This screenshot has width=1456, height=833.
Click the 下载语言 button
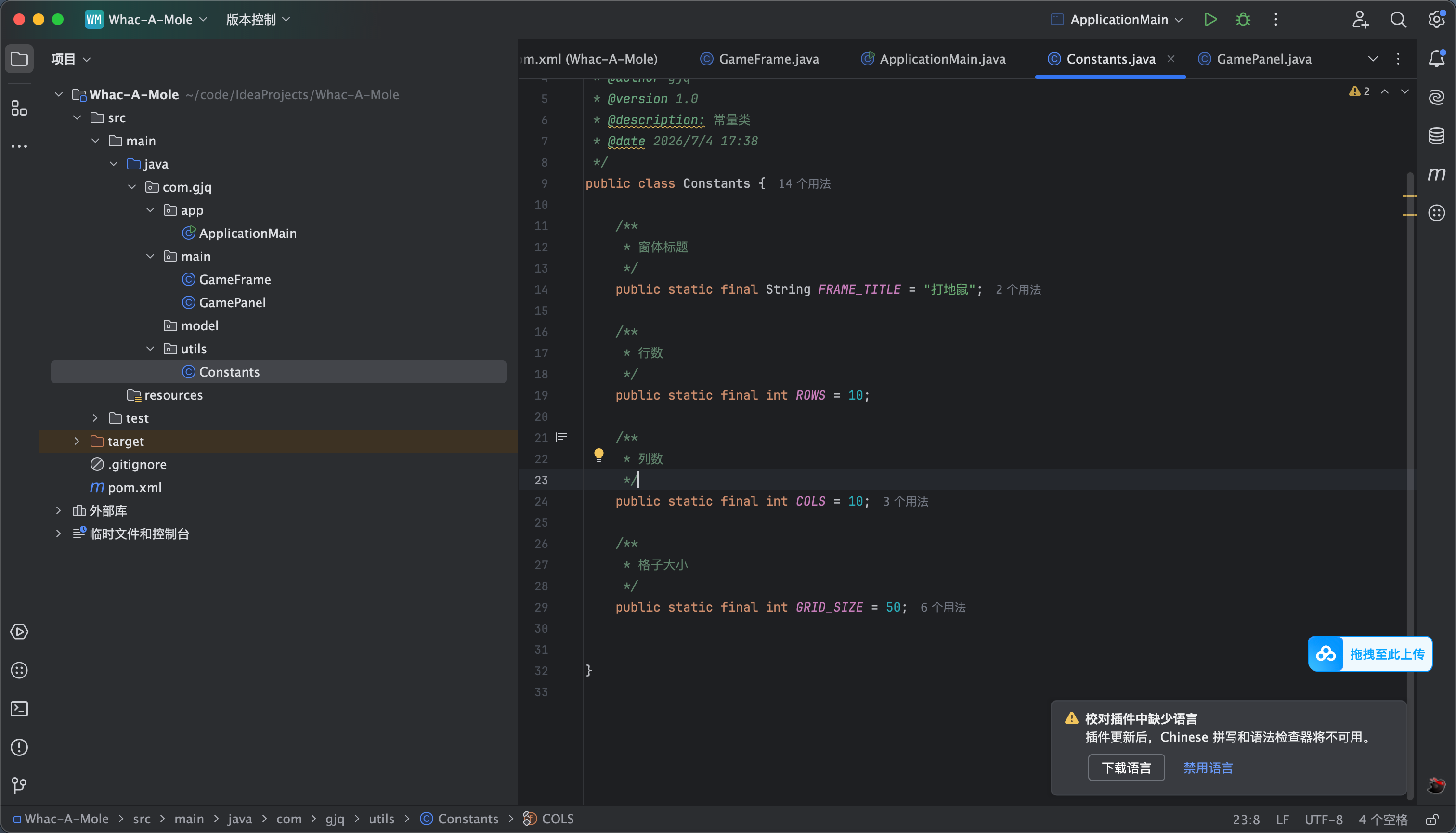[x=1126, y=768]
